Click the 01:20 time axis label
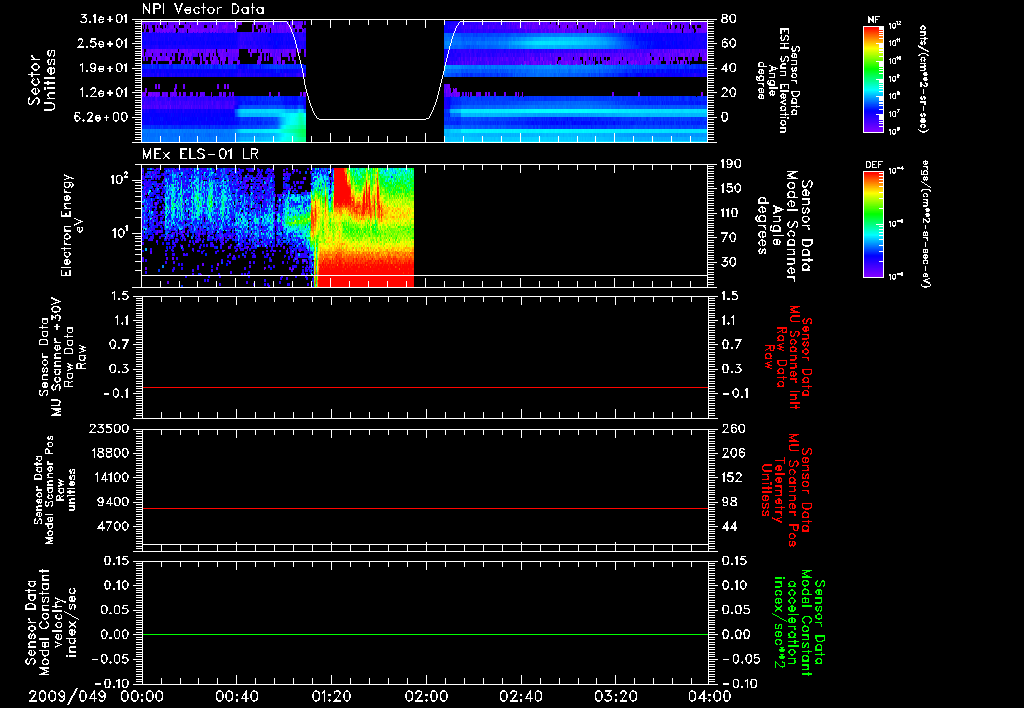Image resolution: width=1024 pixels, height=708 pixels. [331, 696]
